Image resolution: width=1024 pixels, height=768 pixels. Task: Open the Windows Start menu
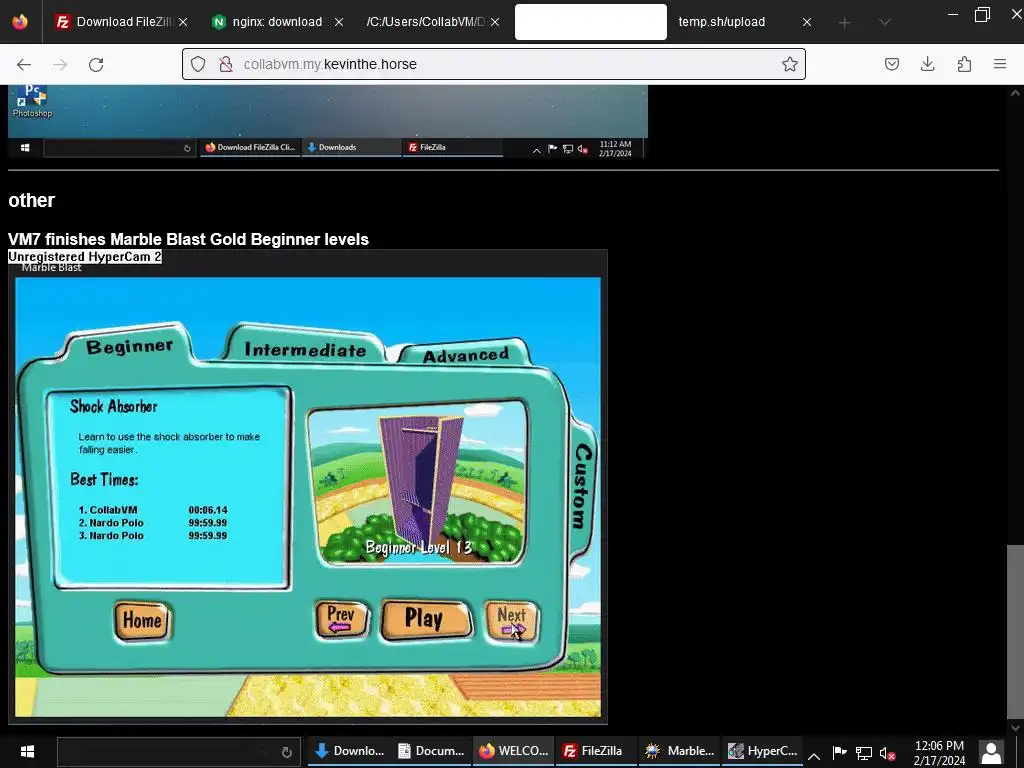27,751
